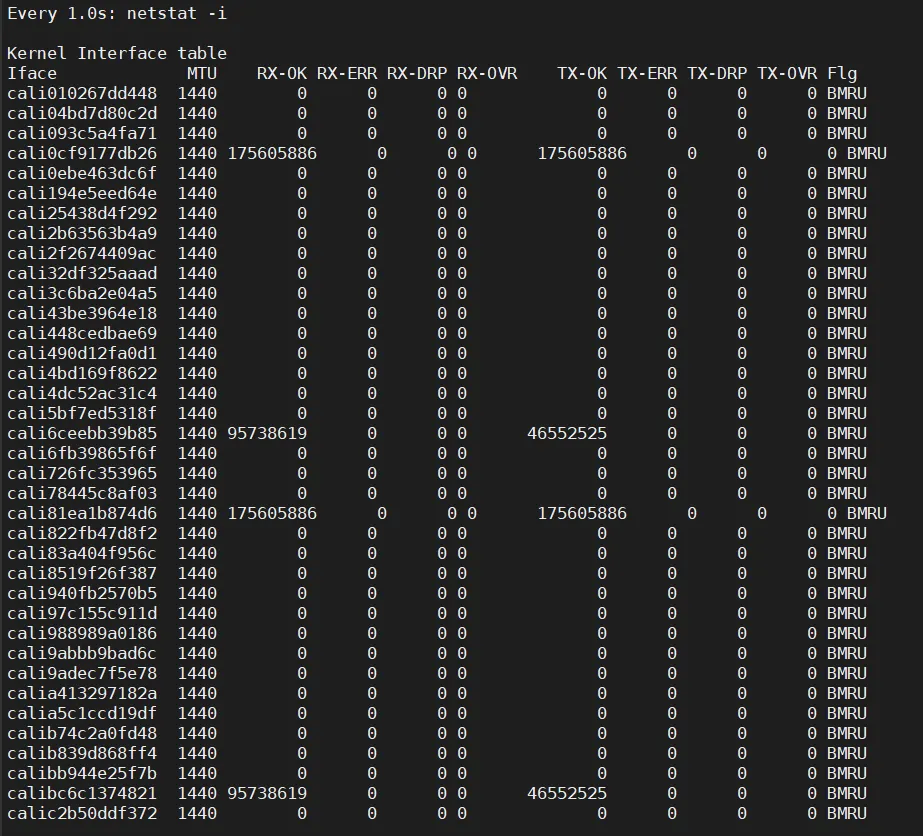The image size is (923, 836).
Task: Click the 'Kernel Interface table' title line
Action: (x=117, y=54)
